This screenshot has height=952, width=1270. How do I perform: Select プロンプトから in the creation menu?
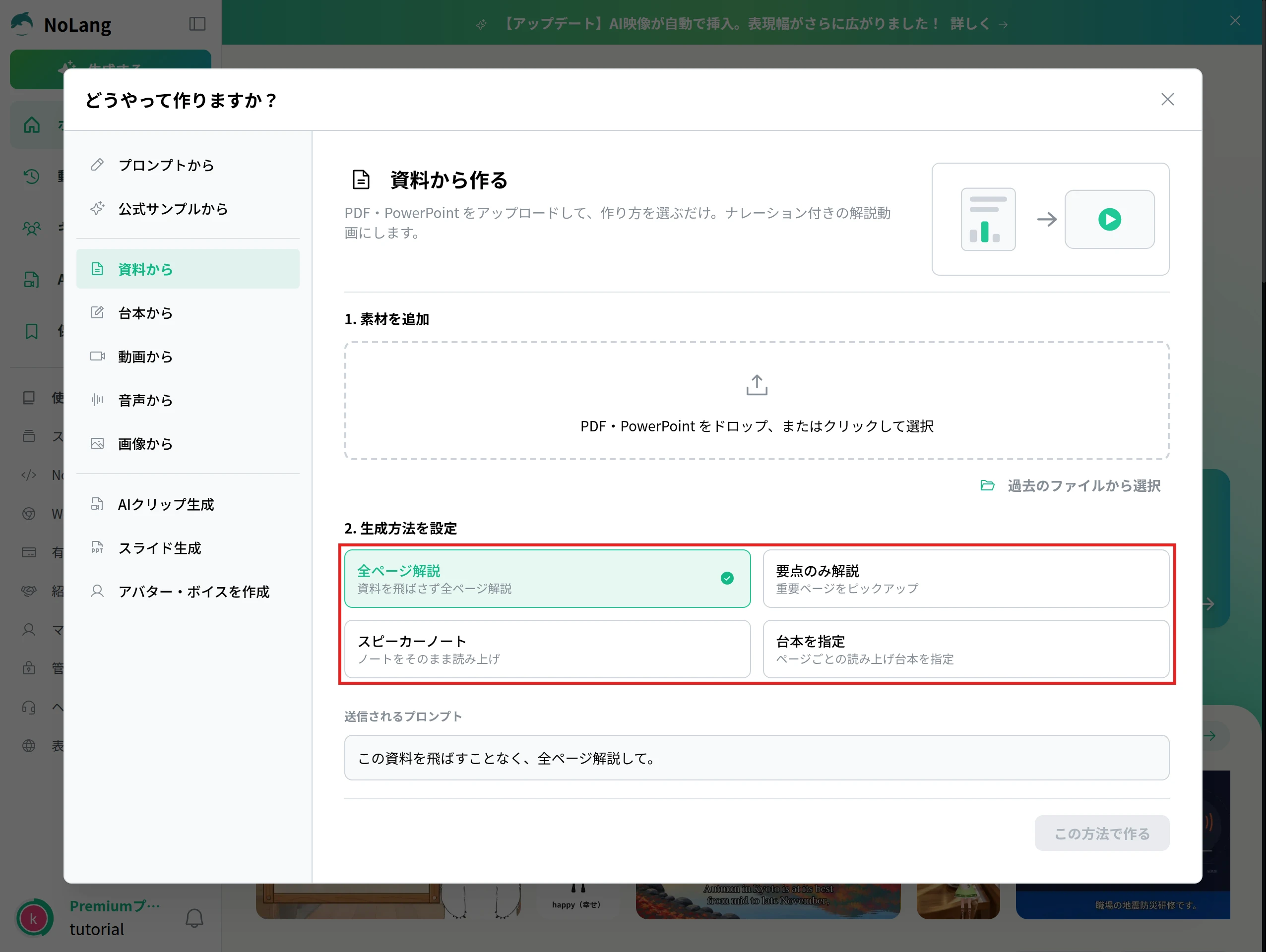click(x=188, y=165)
